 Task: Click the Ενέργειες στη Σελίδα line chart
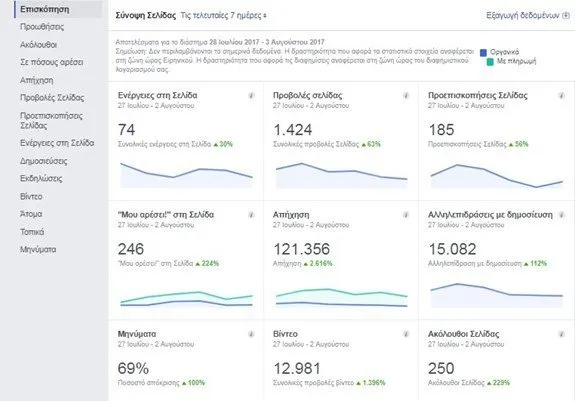(x=186, y=175)
